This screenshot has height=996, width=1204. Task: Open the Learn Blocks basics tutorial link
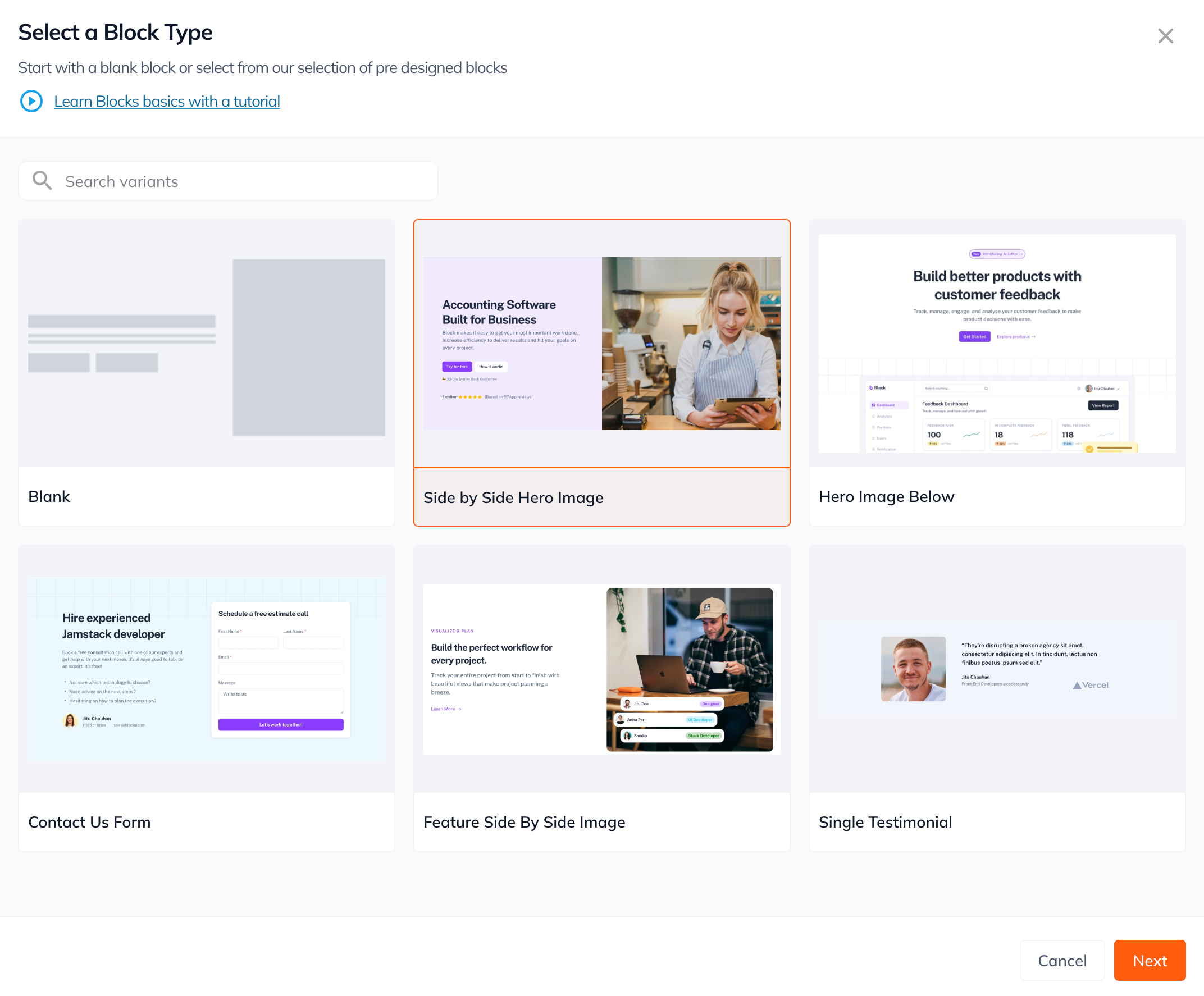(167, 102)
